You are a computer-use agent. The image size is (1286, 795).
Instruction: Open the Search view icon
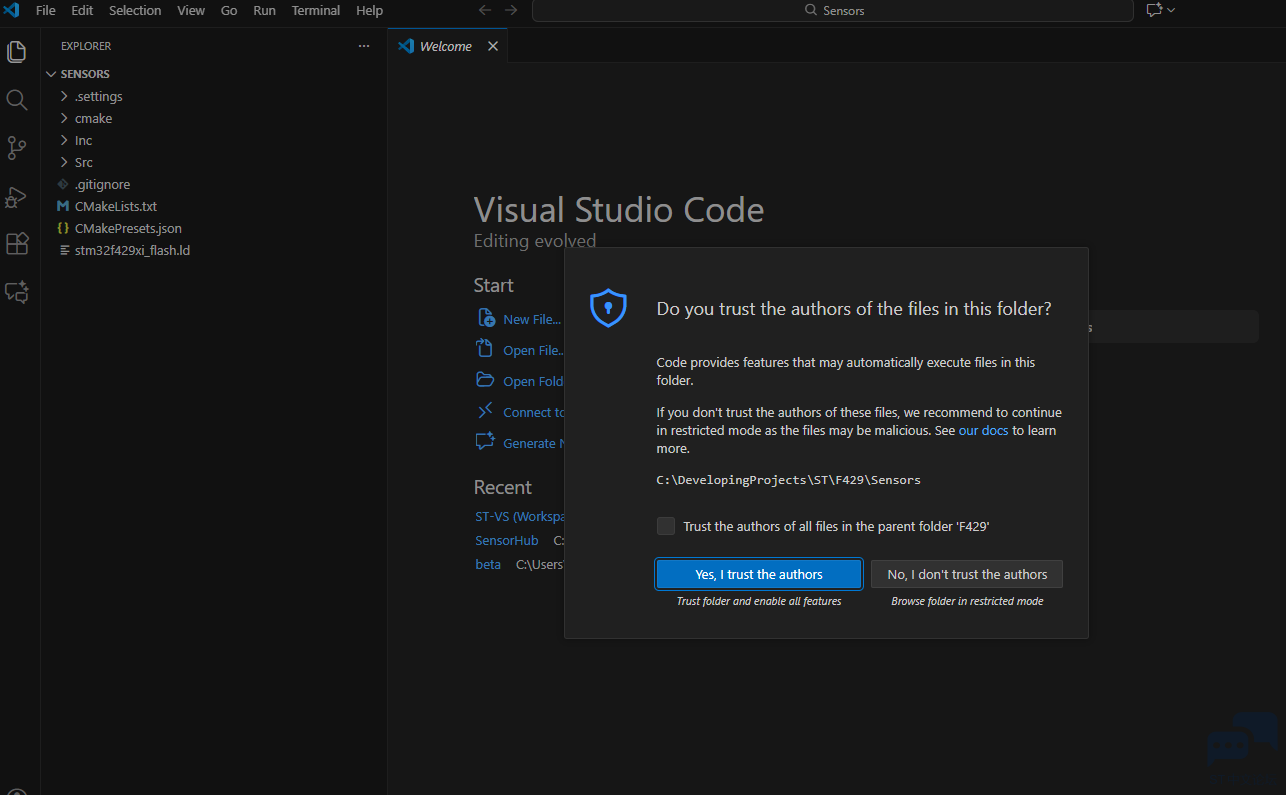(17, 100)
